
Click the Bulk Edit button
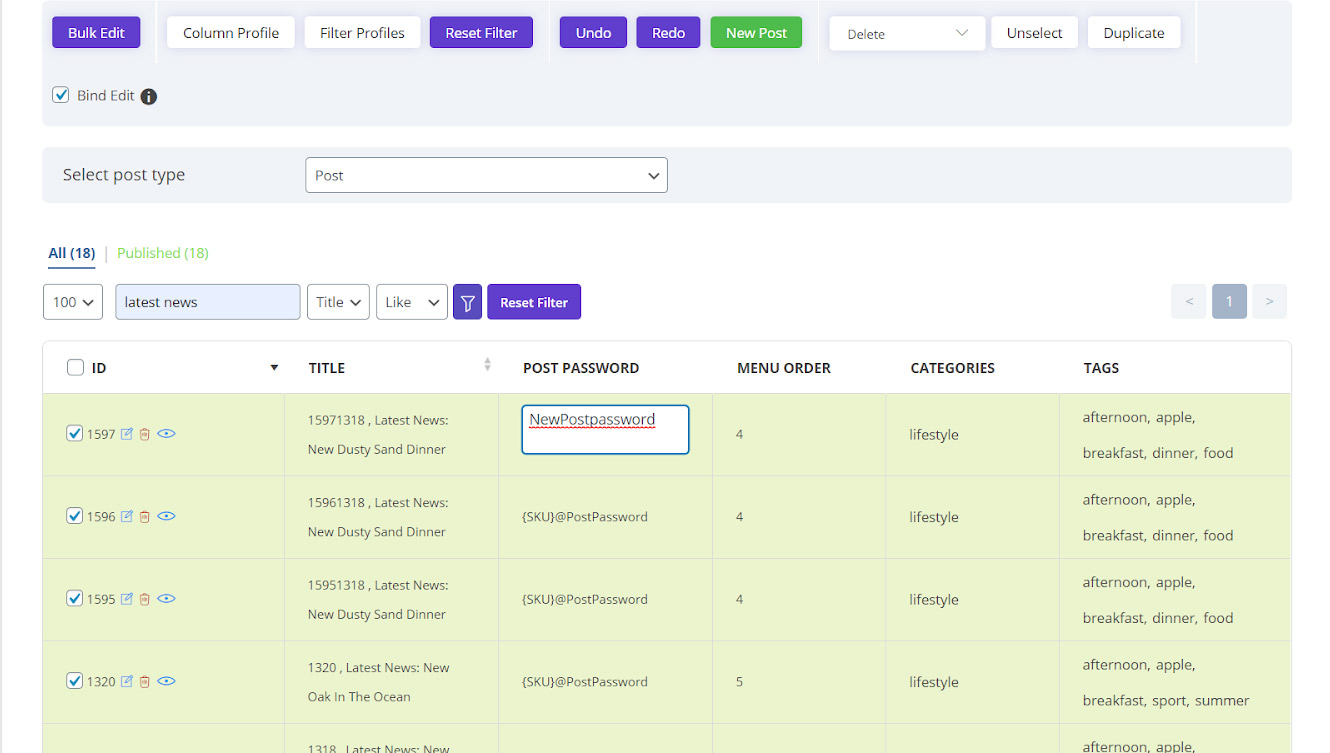click(x=96, y=32)
